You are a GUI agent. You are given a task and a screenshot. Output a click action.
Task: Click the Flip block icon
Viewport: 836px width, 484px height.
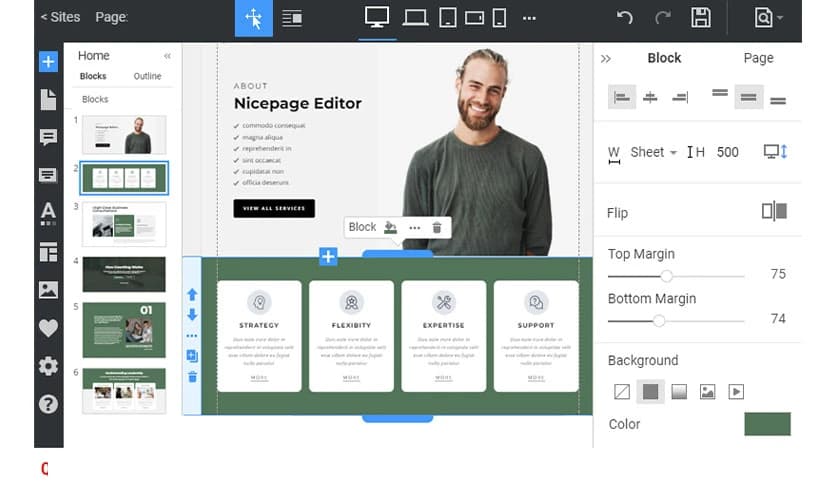(774, 211)
